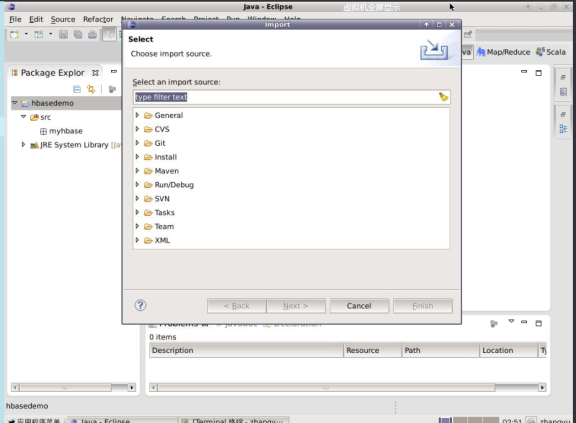576x423 pixels.
Task: Click Collapse All in Package Explorer
Action: pos(77,89)
